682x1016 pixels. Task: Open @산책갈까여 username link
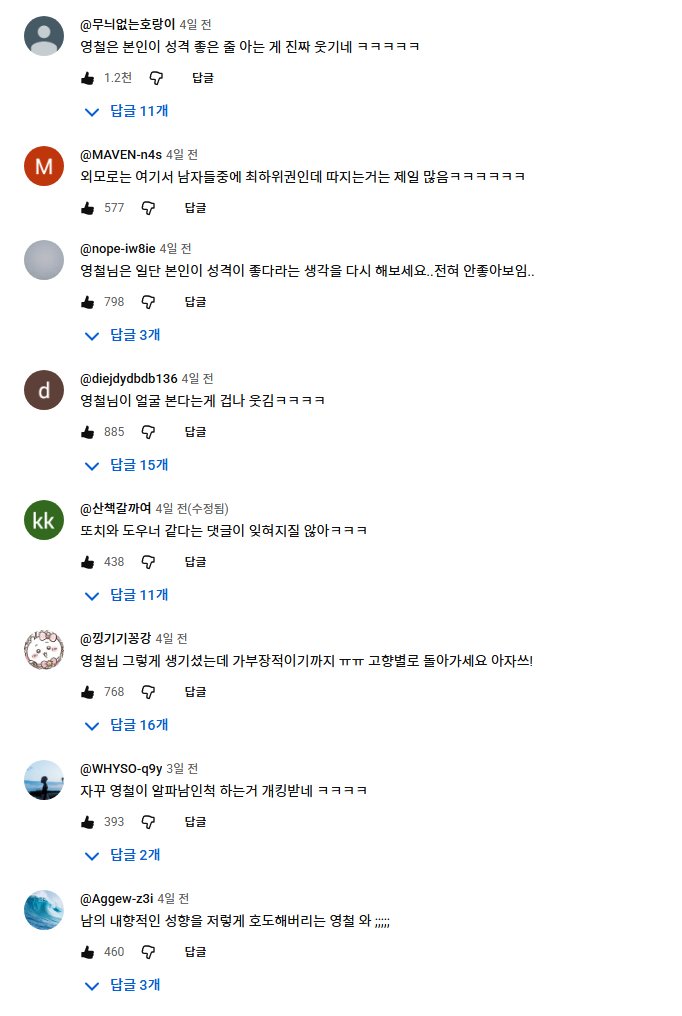point(115,508)
